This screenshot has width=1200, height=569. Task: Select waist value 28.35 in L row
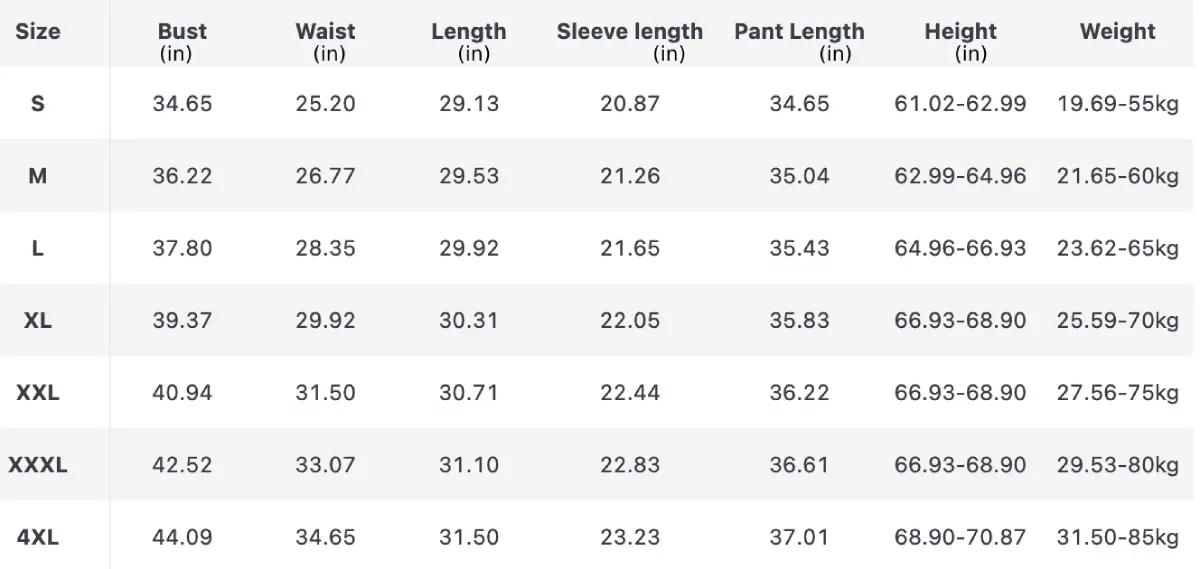tap(325, 248)
